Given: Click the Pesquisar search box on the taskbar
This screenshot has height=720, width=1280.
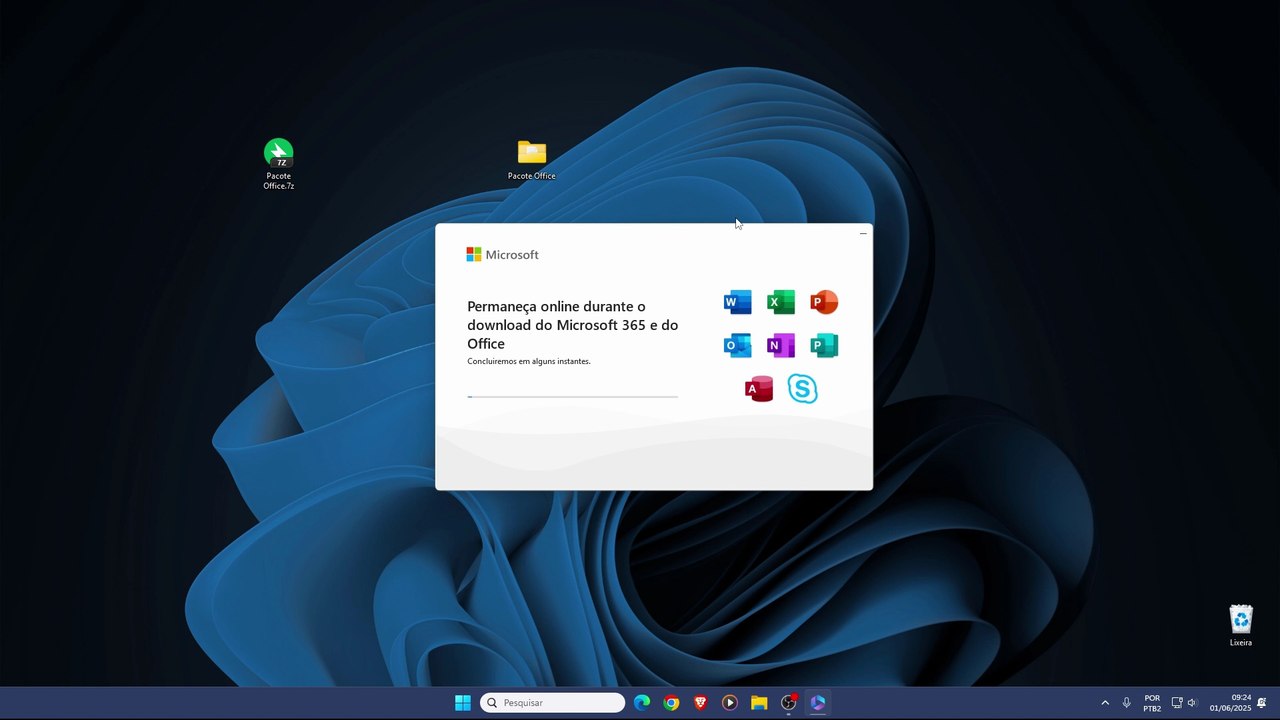Looking at the screenshot, I should pyautogui.click(x=553, y=703).
